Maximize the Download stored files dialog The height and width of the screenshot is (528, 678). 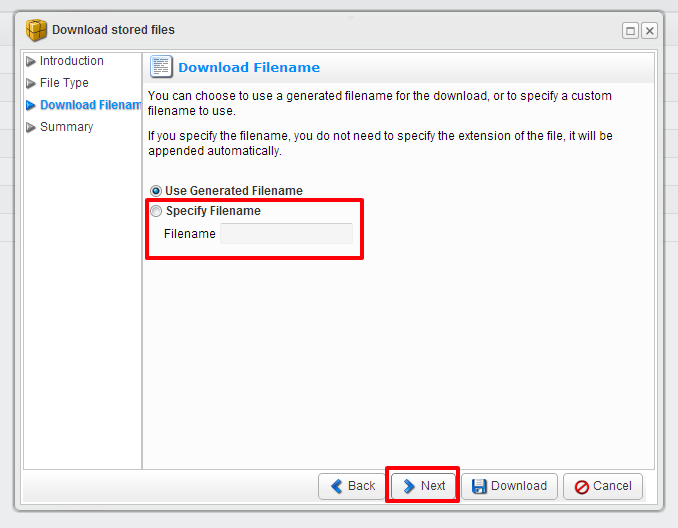631,31
